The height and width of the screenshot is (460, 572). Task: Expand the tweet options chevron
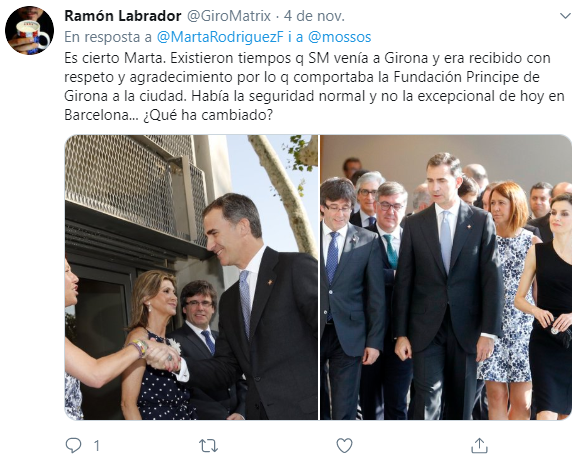tap(565, 16)
